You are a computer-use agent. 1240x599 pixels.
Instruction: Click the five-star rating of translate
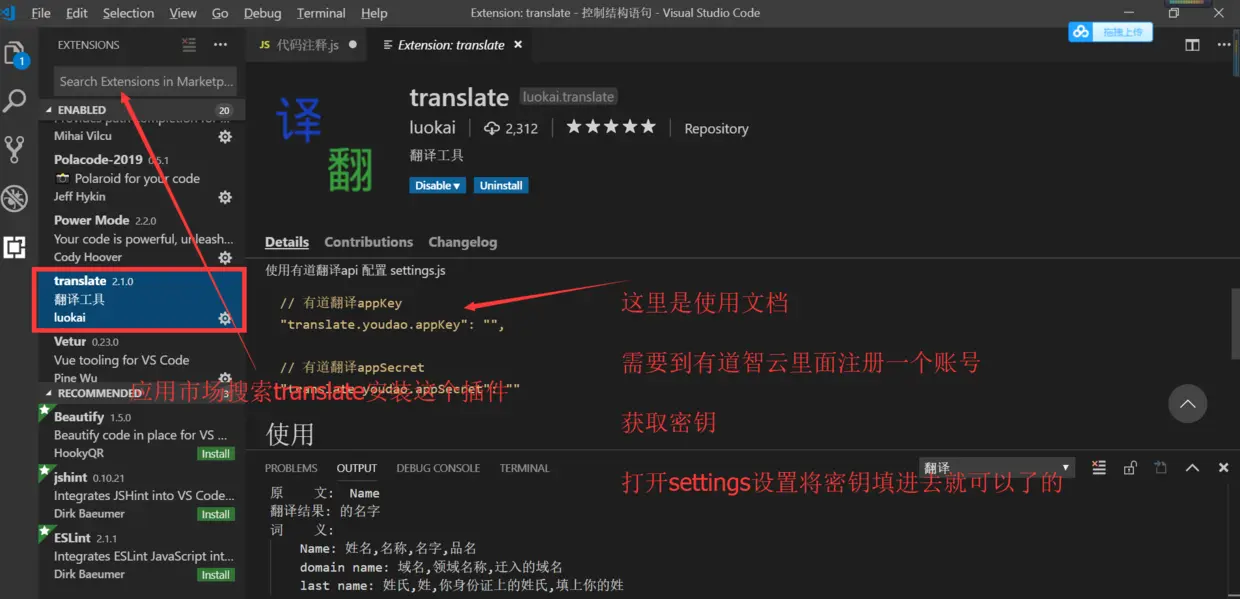point(610,127)
